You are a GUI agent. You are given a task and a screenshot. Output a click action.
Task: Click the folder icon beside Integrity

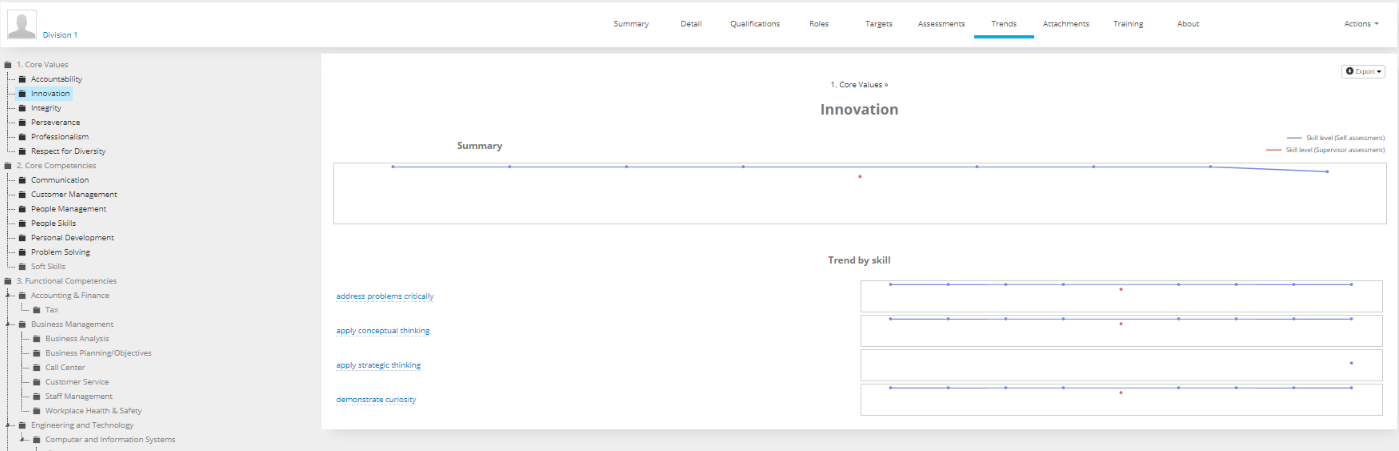coord(22,108)
